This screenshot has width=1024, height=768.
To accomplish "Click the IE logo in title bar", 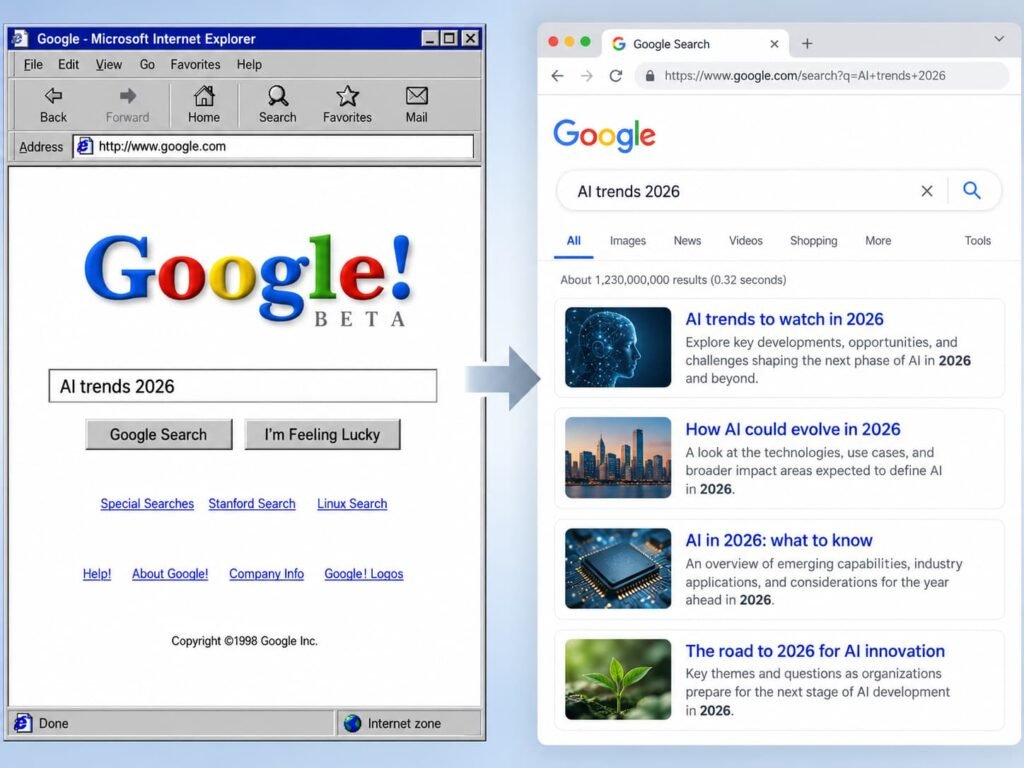I will click(20, 39).
